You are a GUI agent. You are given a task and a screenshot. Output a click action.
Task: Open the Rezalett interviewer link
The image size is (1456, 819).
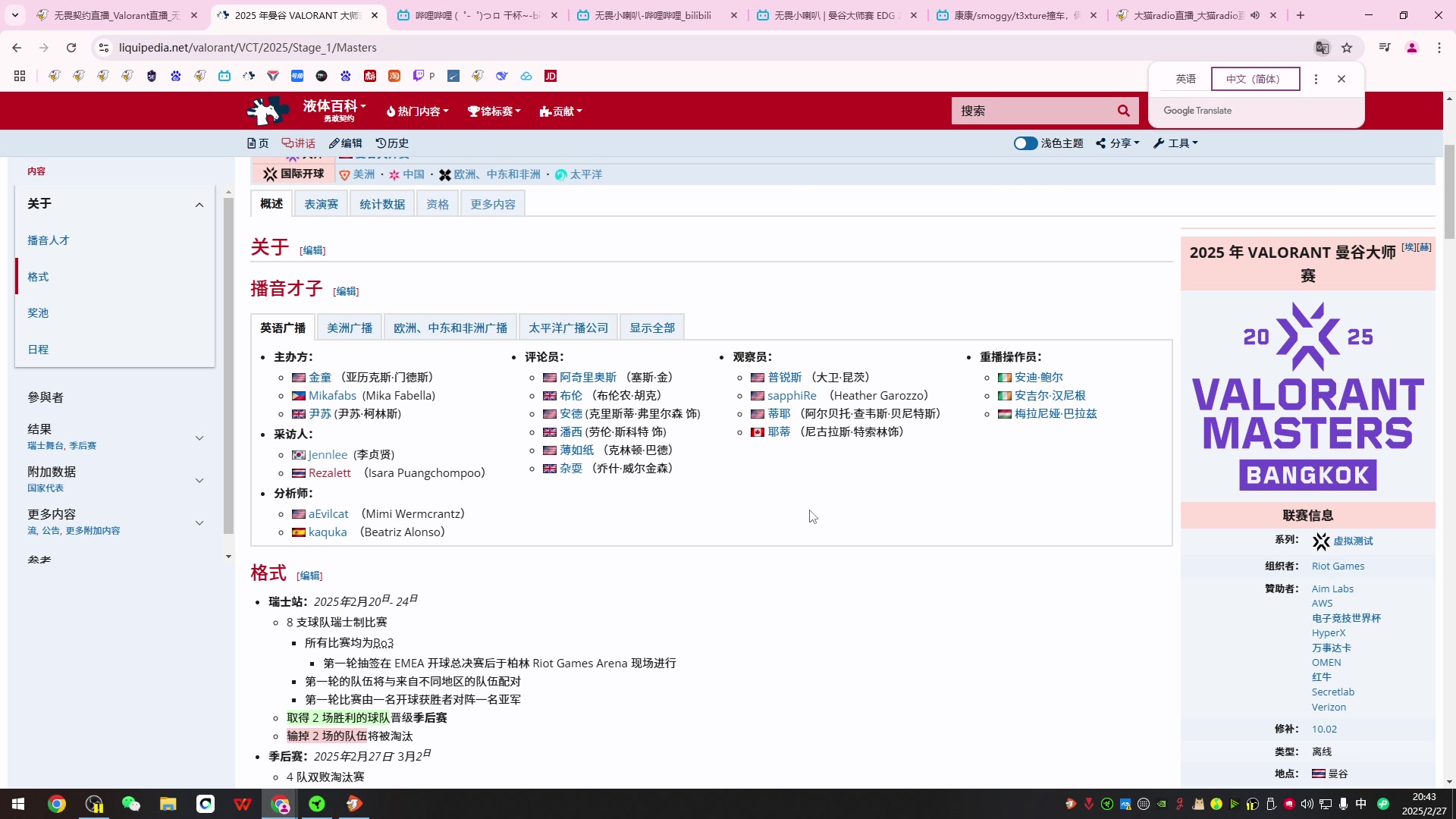330,473
